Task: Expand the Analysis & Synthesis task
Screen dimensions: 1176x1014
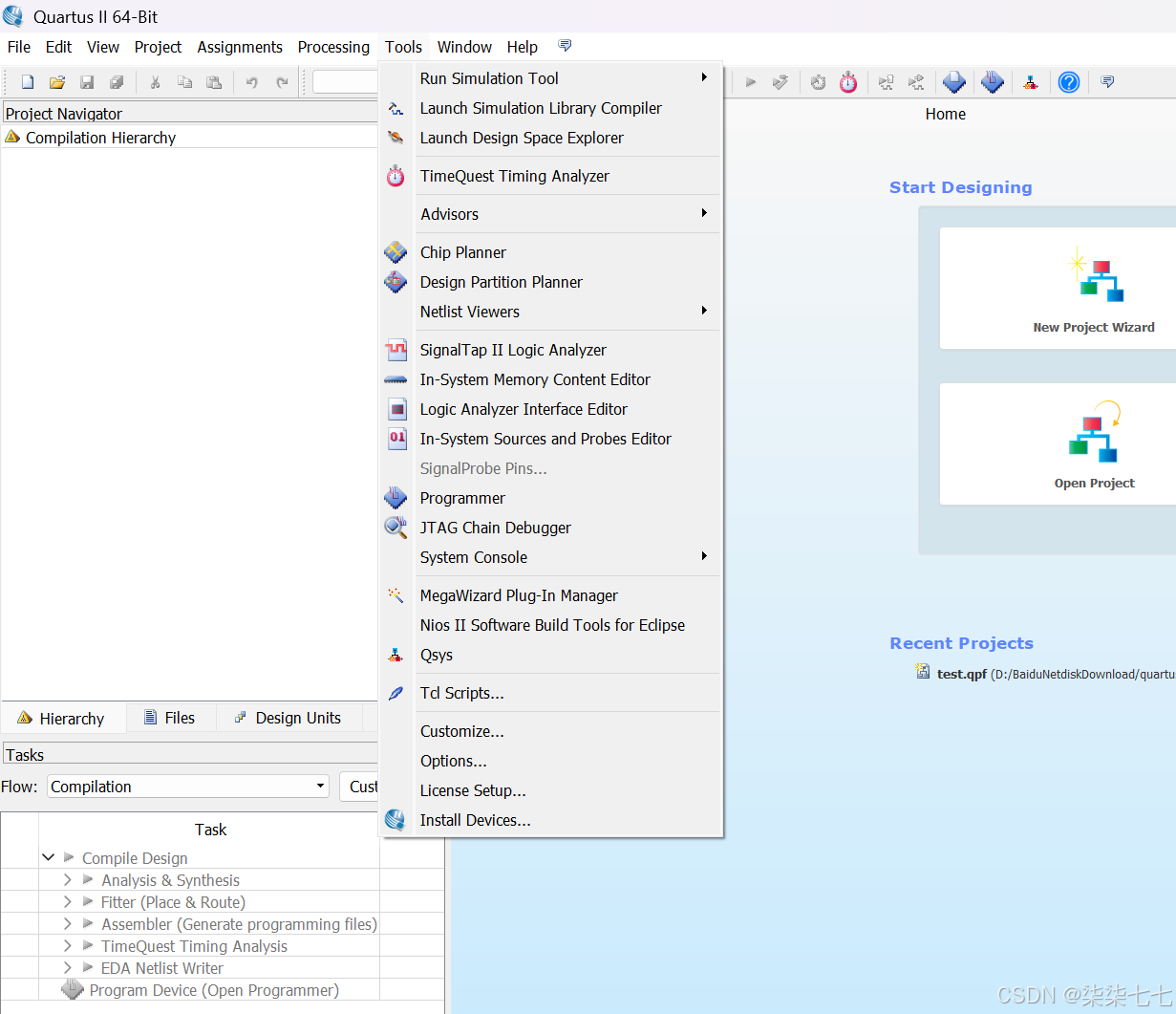Action: pyautogui.click(x=67, y=880)
